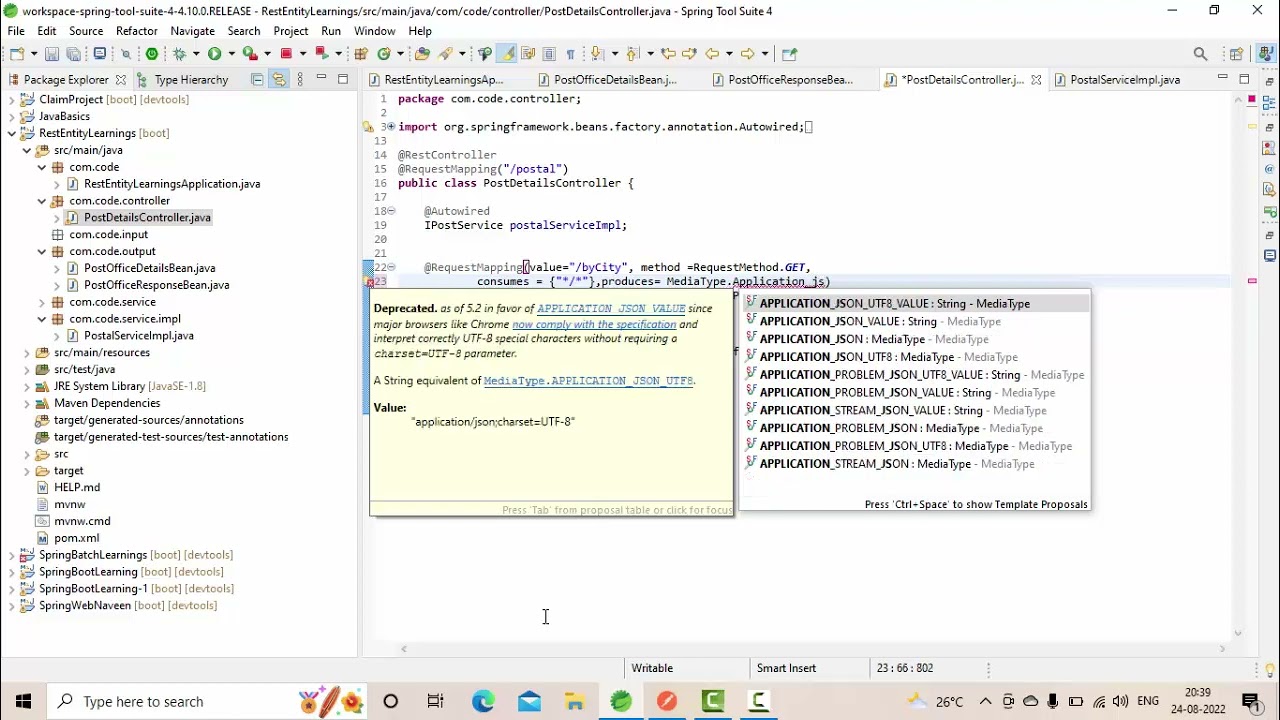Click the editor horizontal scrollbar
Viewport: 1280px width, 720px height.
point(812,649)
